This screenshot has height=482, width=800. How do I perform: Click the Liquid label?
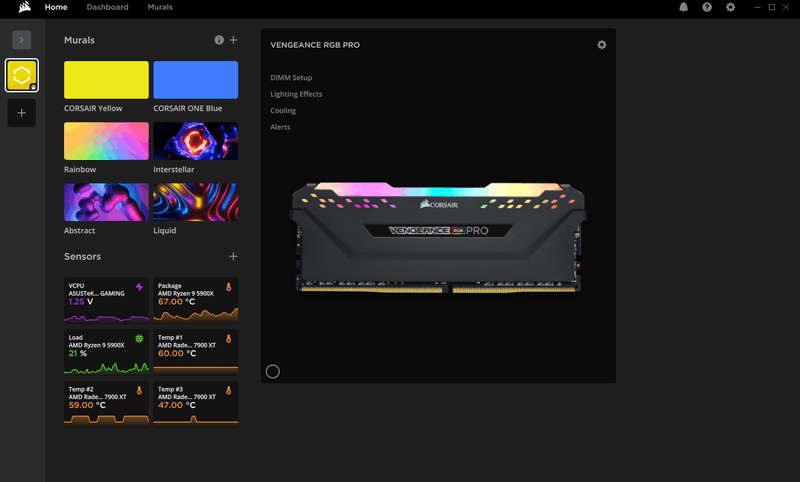click(x=164, y=231)
